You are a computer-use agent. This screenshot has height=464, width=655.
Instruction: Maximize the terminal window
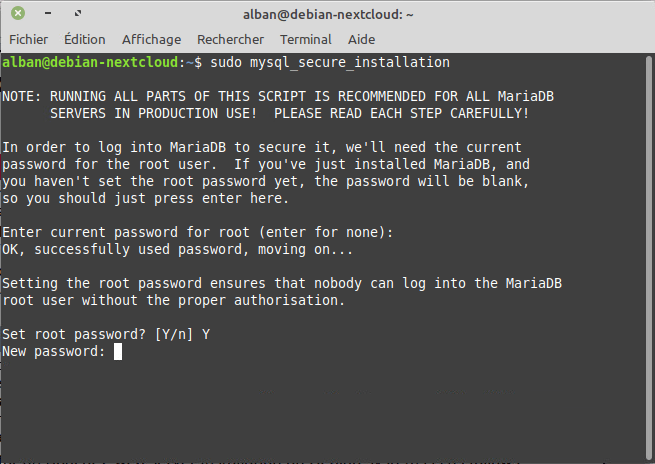tap(78, 13)
